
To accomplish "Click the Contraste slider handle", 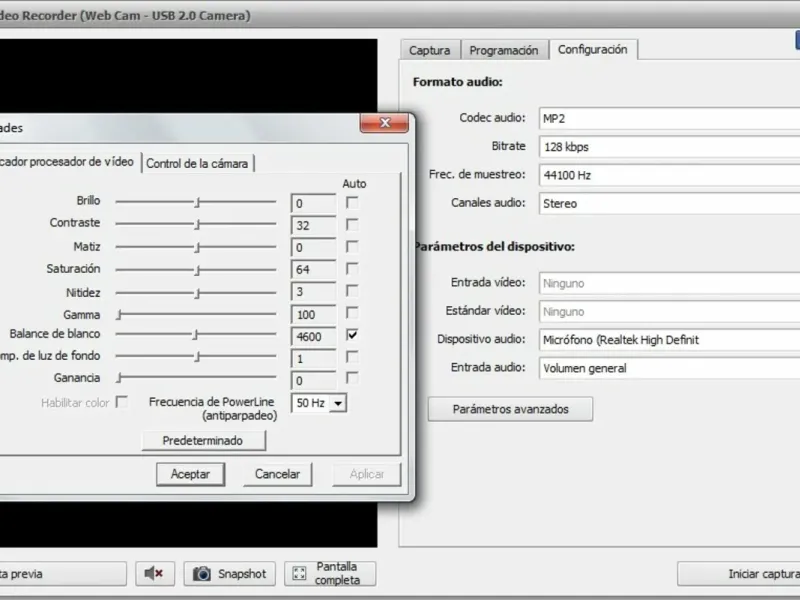I will point(197,224).
